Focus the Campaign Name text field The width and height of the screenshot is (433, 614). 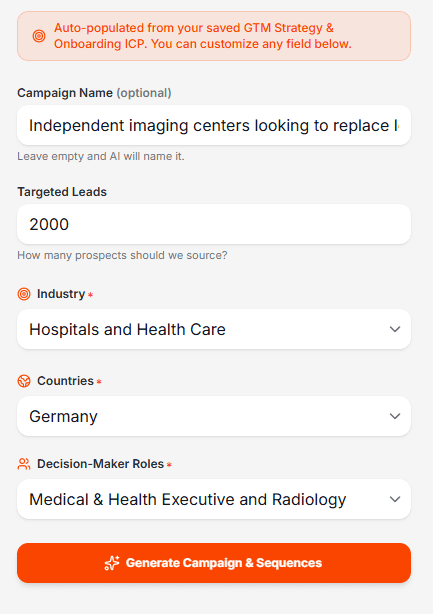[214, 125]
